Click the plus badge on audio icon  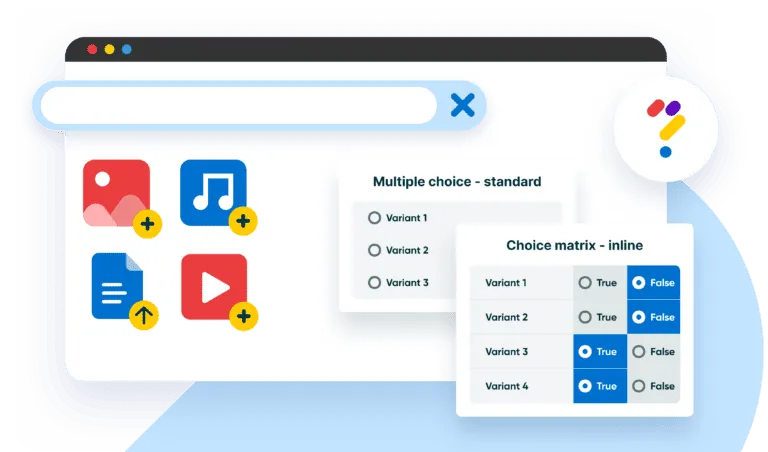[x=243, y=221]
